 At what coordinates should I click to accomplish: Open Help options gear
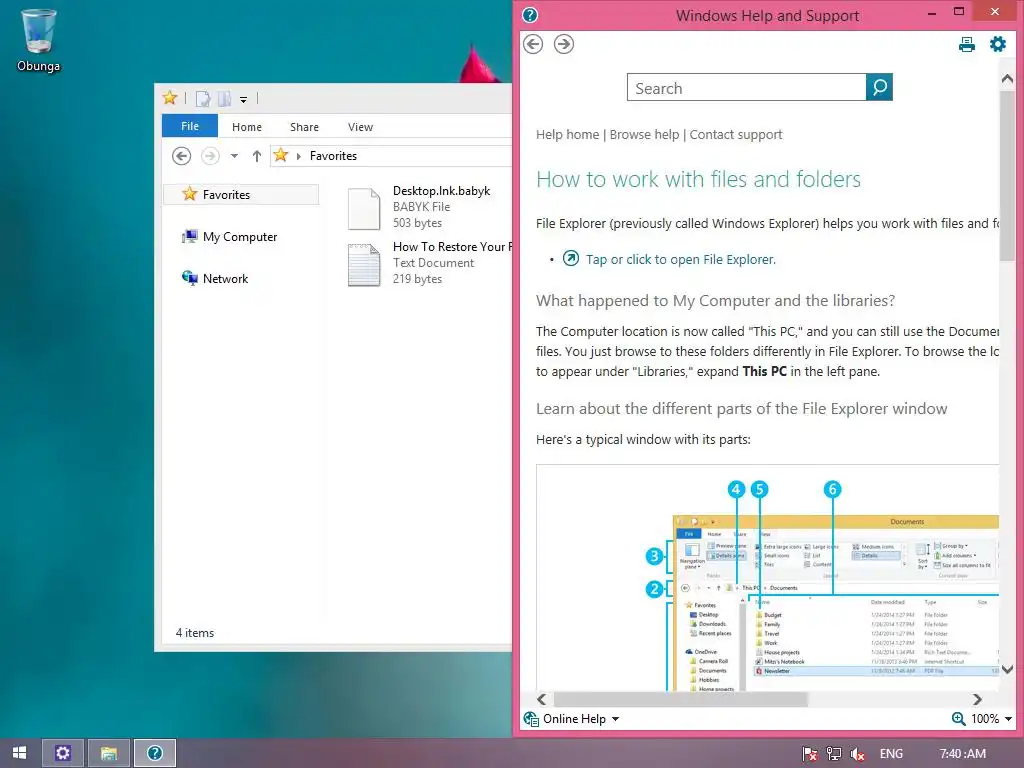[997, 44]
